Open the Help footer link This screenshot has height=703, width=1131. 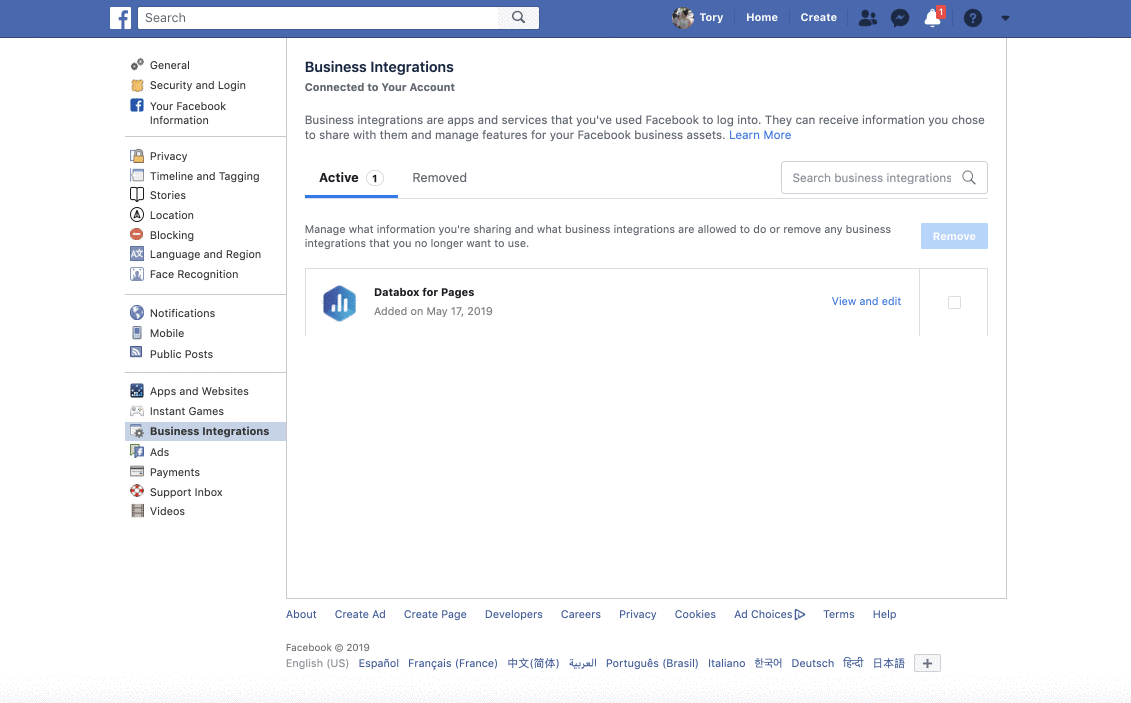click(884, 614)
